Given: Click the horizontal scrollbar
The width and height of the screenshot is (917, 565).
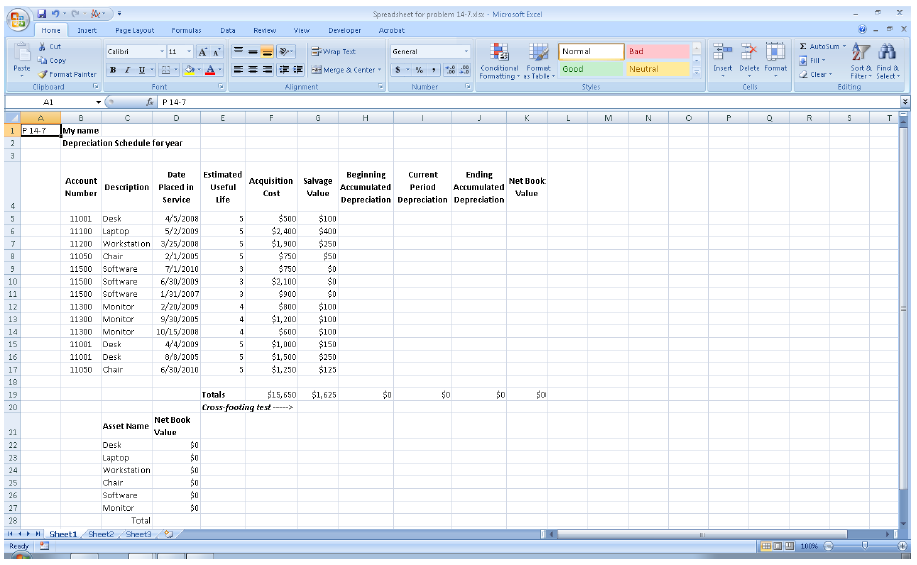Looking at the screenshot, I should 701,534.
